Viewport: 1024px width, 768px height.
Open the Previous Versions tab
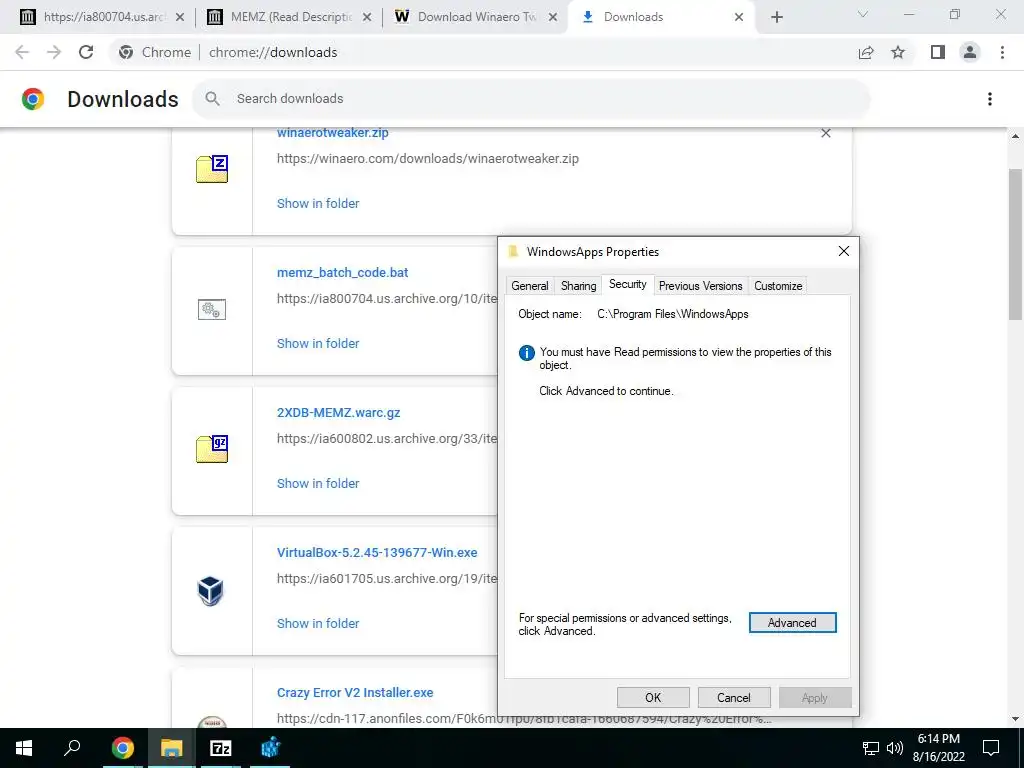tap(701, 286)
